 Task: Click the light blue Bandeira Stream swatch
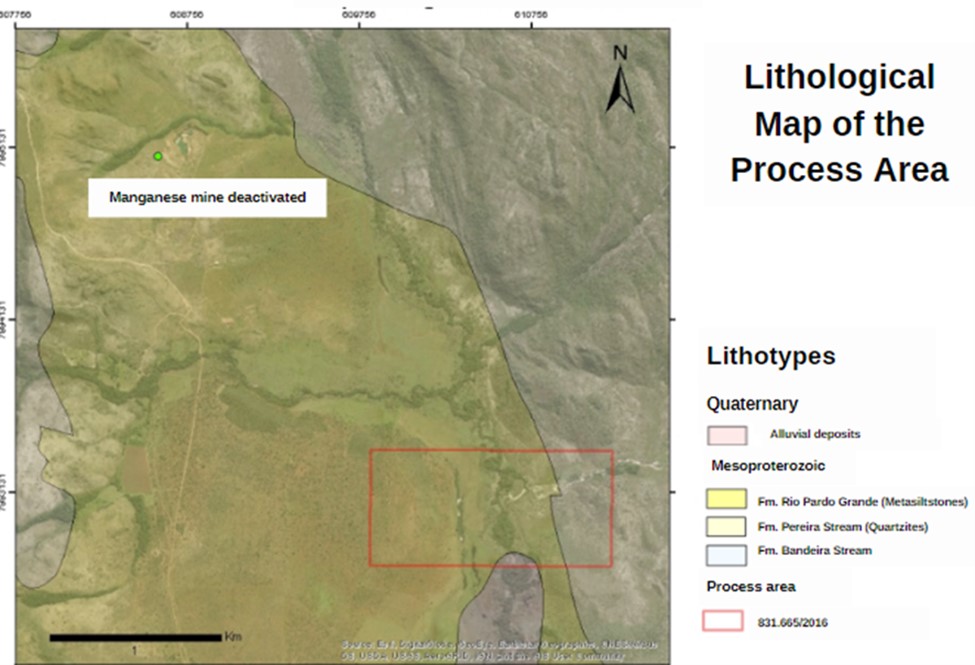[727, 551]
